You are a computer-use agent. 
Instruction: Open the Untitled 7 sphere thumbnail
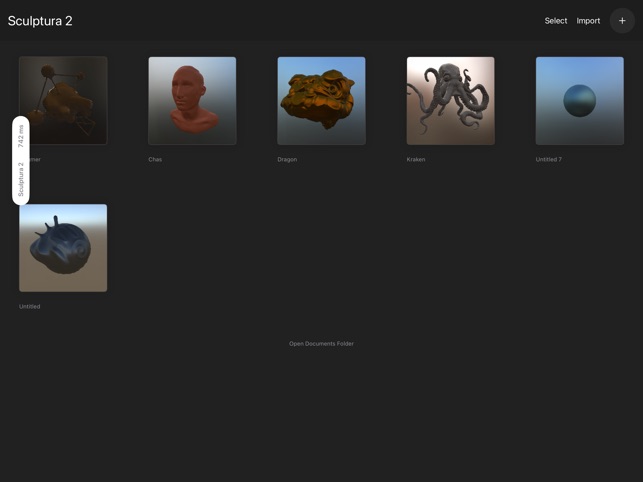point(580,101)
